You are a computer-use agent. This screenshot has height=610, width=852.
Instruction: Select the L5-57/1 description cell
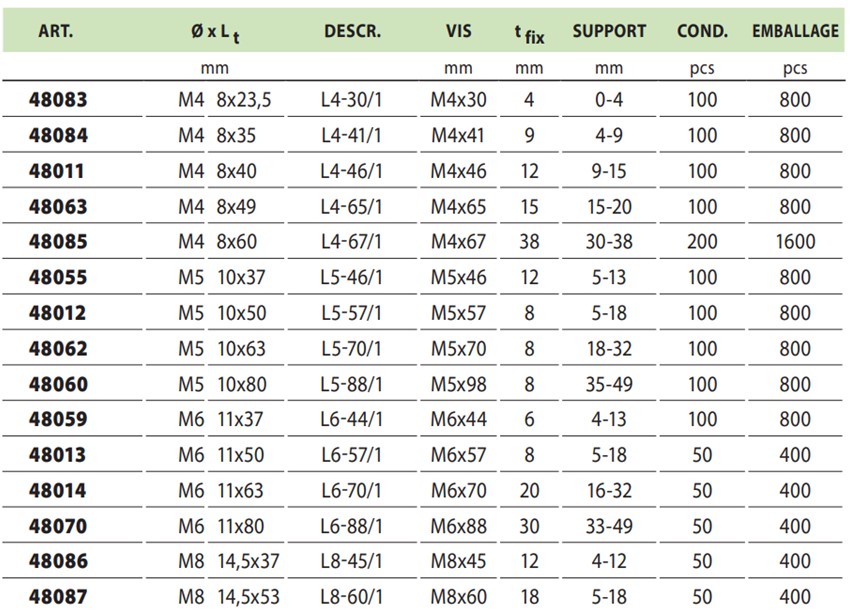click(352, 313)
